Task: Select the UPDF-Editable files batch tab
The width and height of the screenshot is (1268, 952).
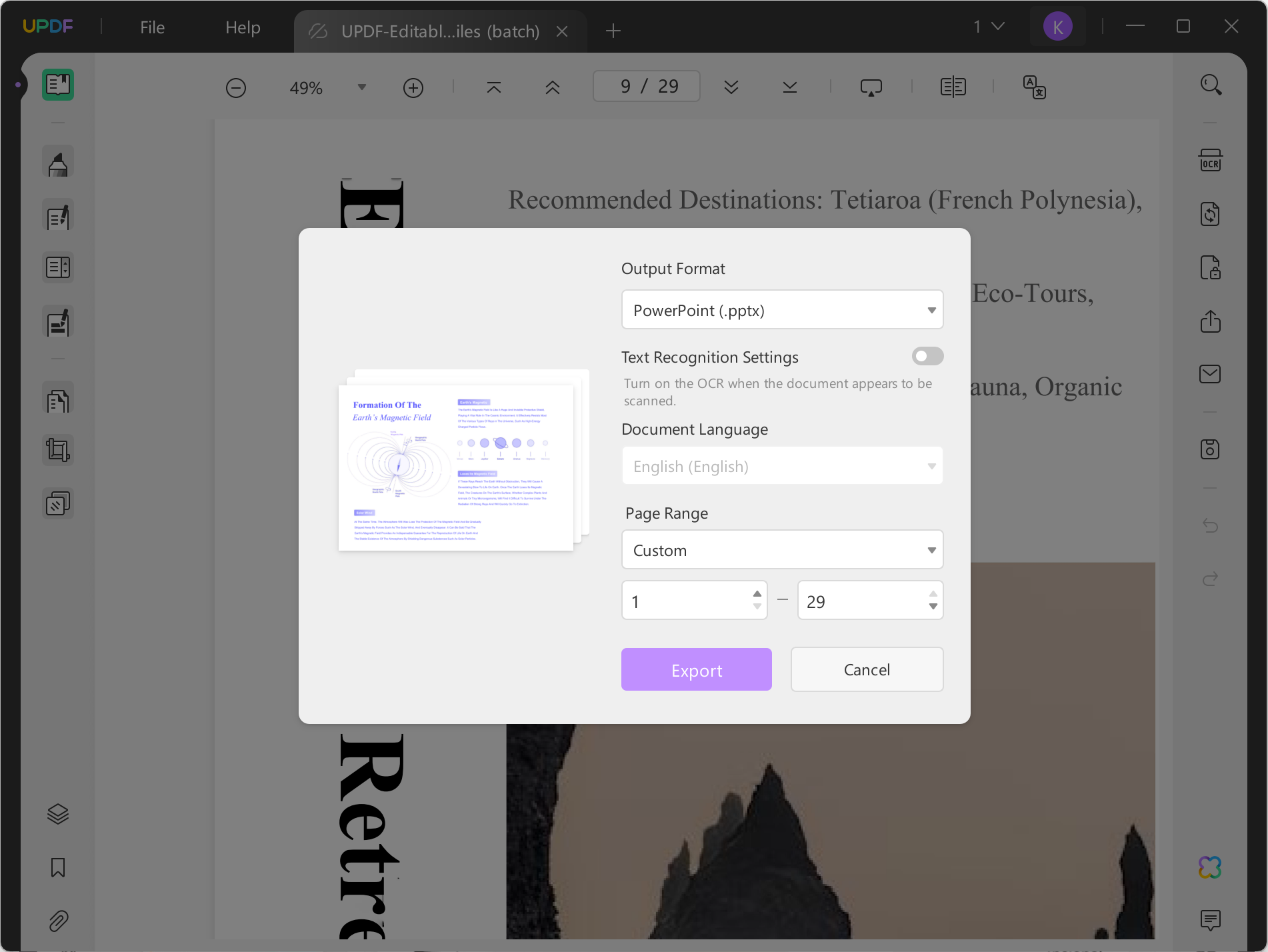Action: point(440,31)
